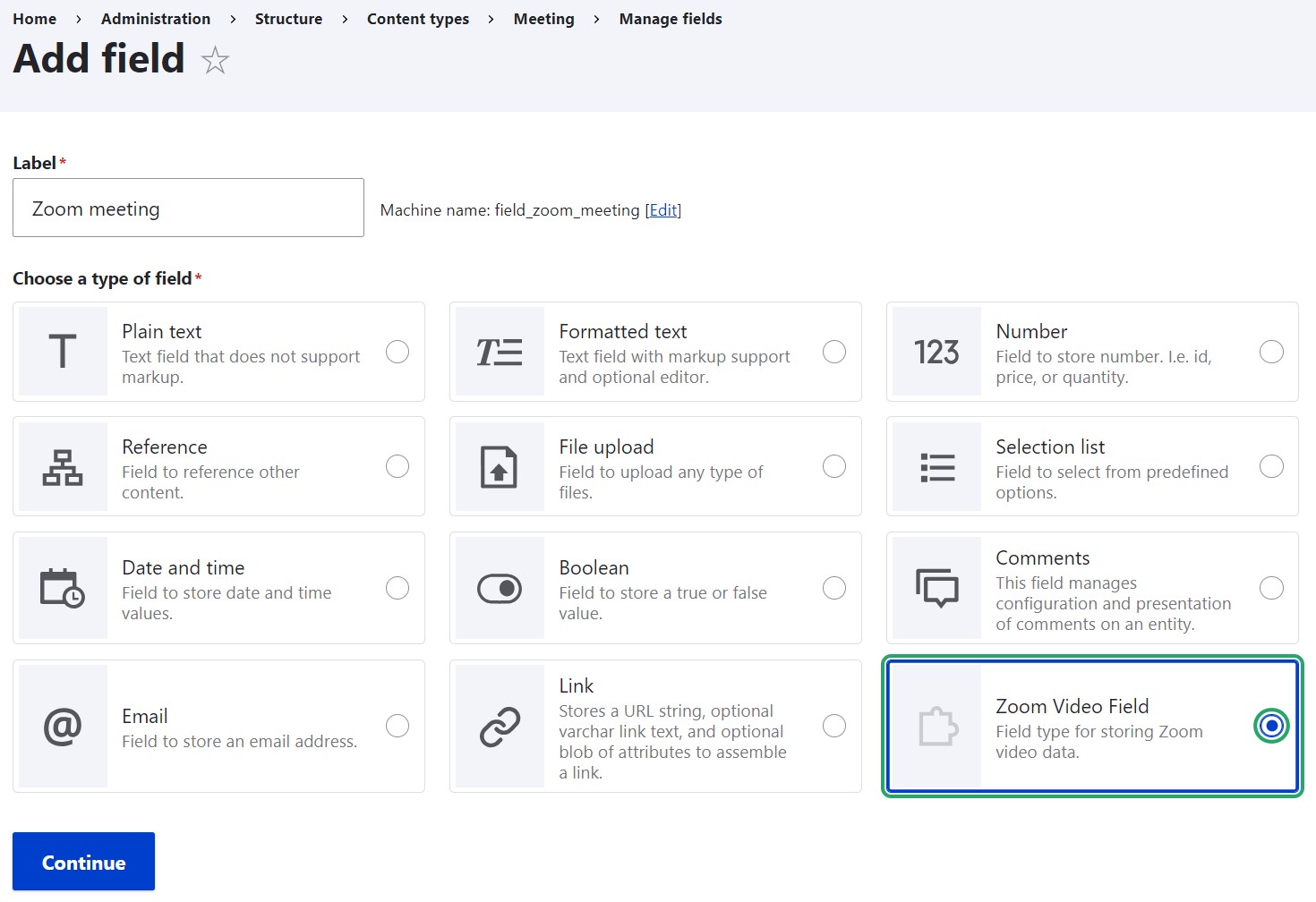The image size is (1316, 902).
Task: Pick the Boolean radio button
Action: tap(834, 588)
